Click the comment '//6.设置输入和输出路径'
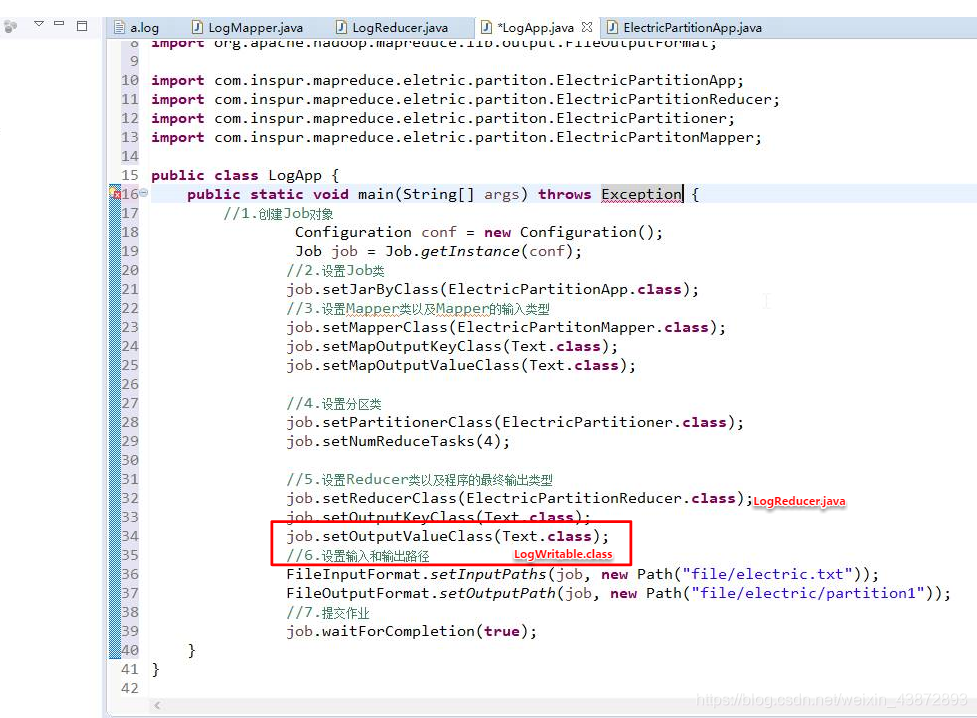The width and height of the screenshot is (977, 718). pyautogui.click(x=358, y=555)
